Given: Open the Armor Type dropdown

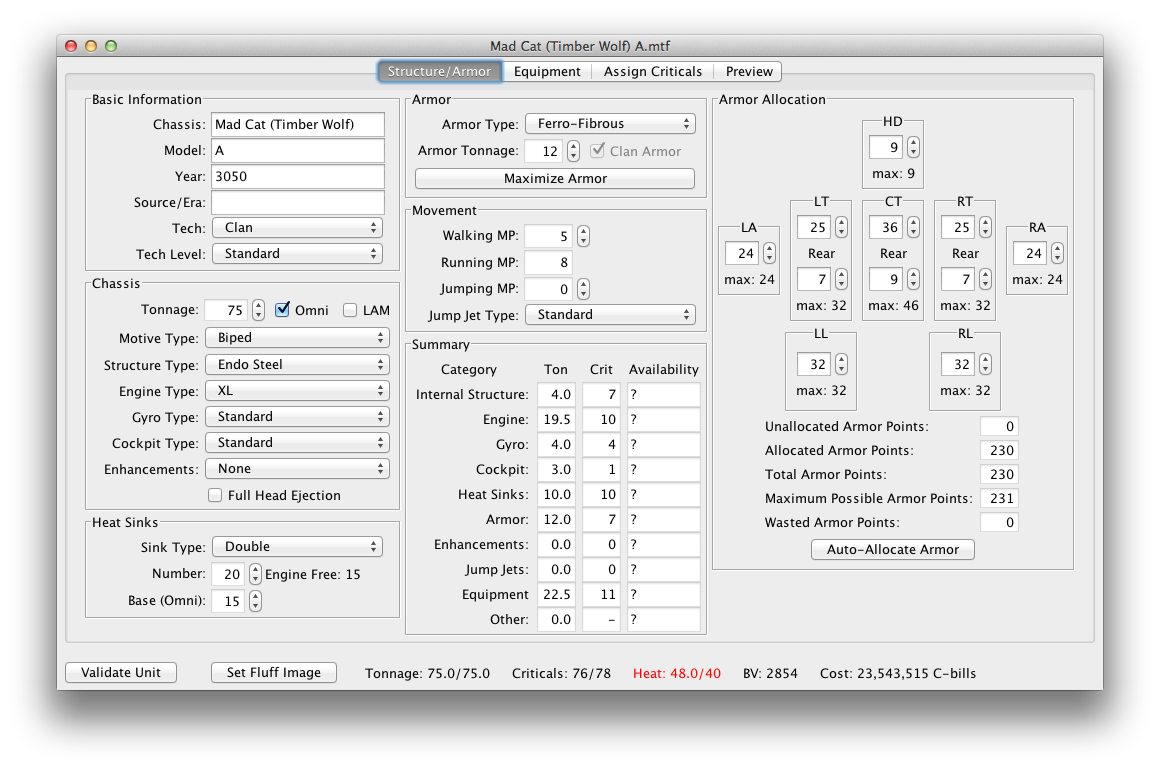Looking at the screenshot, I should point(610,124).
